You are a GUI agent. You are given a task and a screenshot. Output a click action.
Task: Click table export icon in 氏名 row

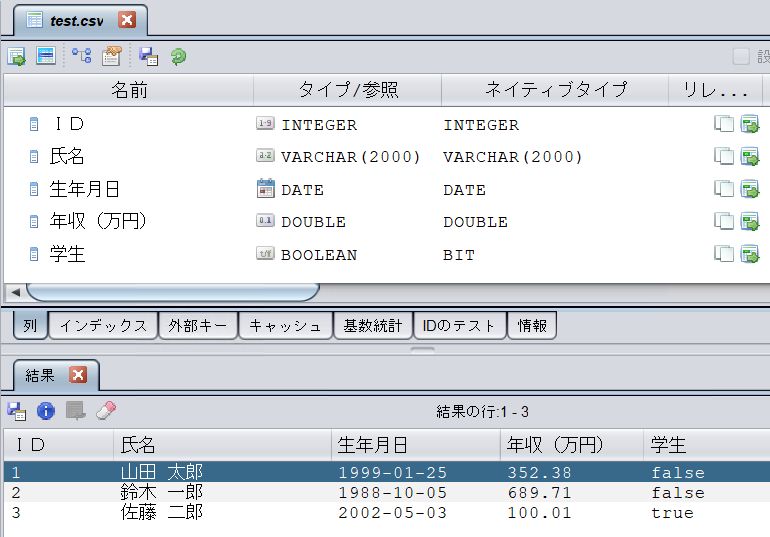coord(750,157)
